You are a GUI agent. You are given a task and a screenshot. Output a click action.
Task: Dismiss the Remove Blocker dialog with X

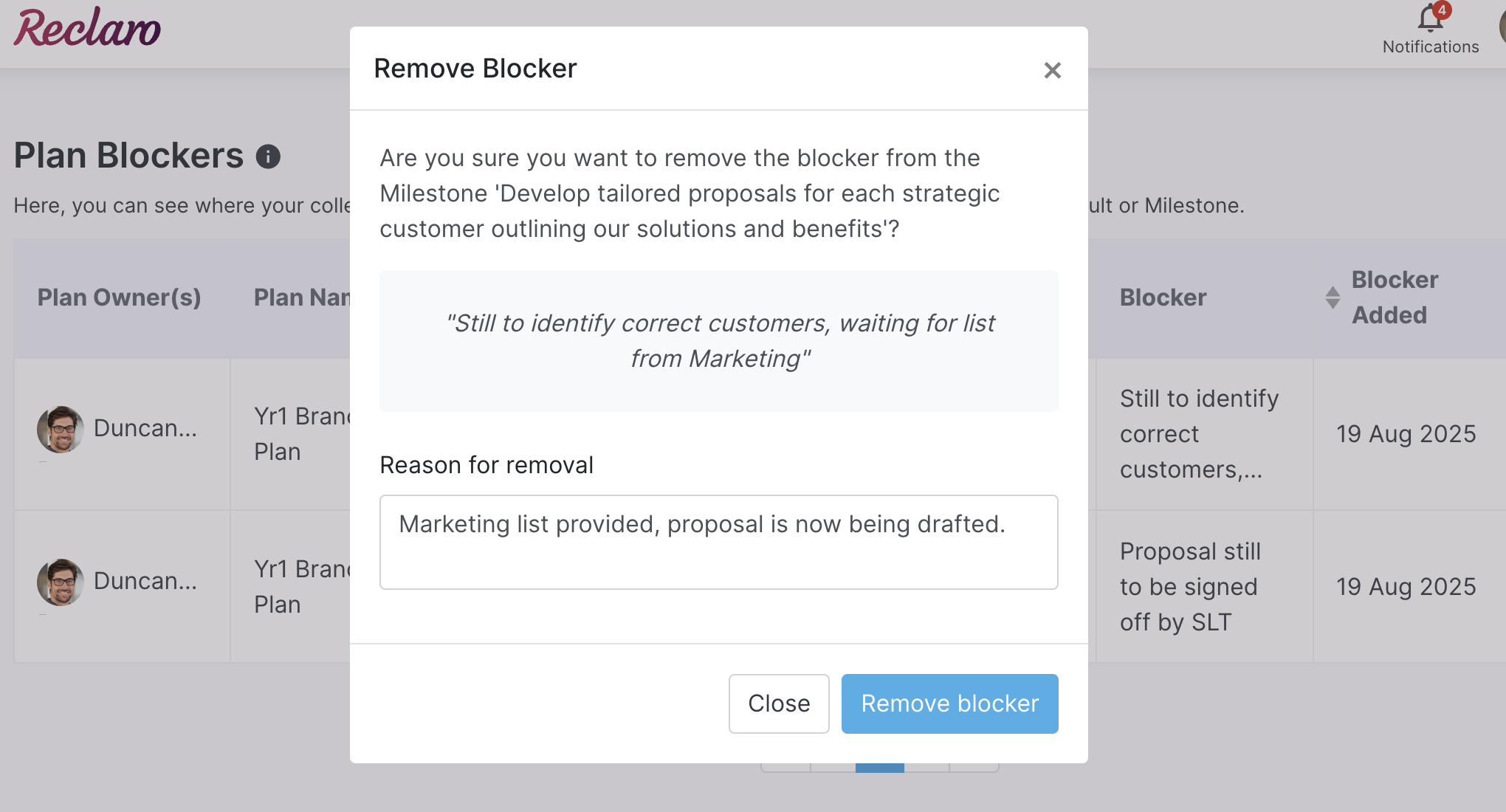[1052, 70]
